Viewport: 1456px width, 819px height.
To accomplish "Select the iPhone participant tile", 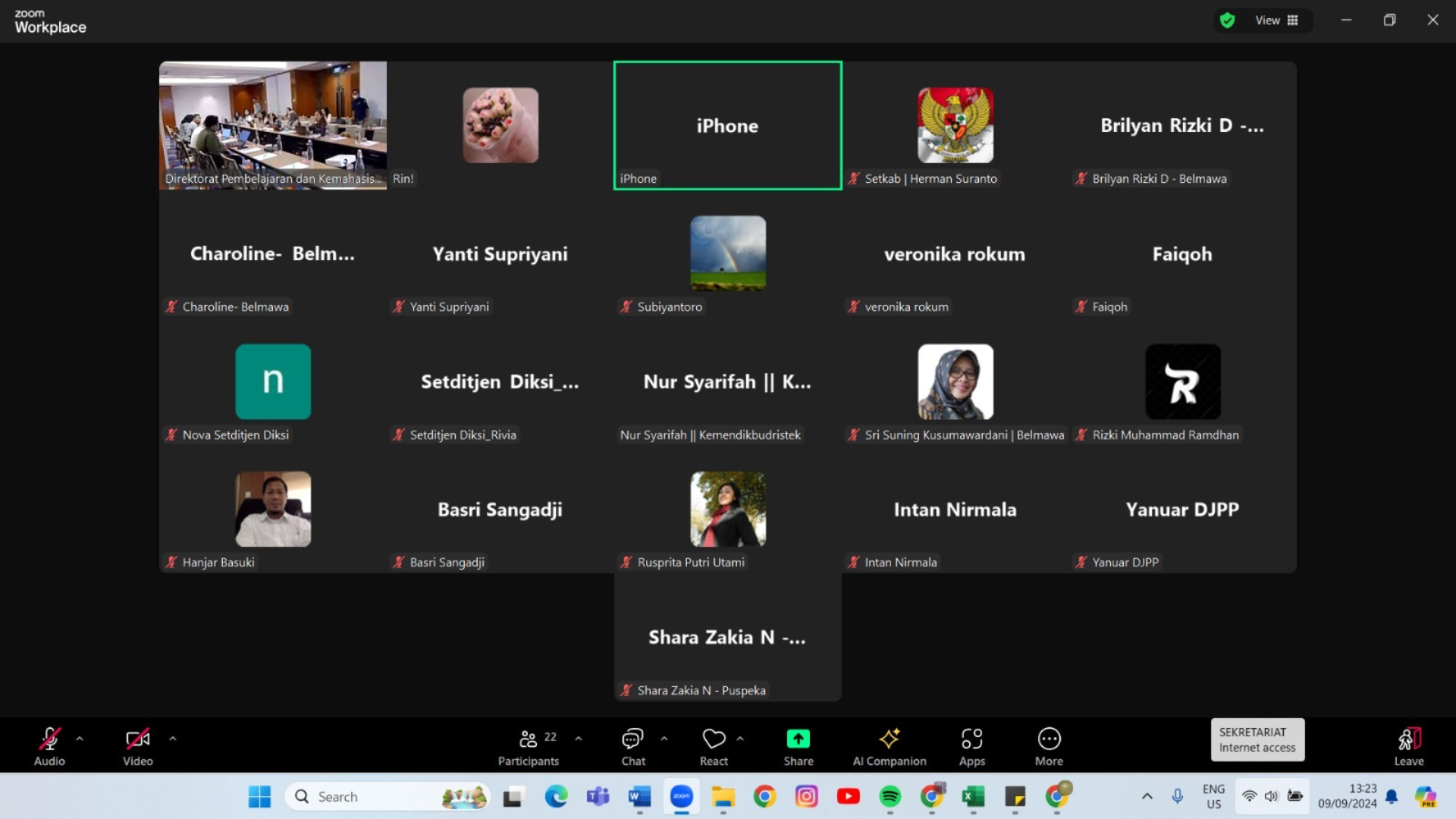I will (728, 125).
